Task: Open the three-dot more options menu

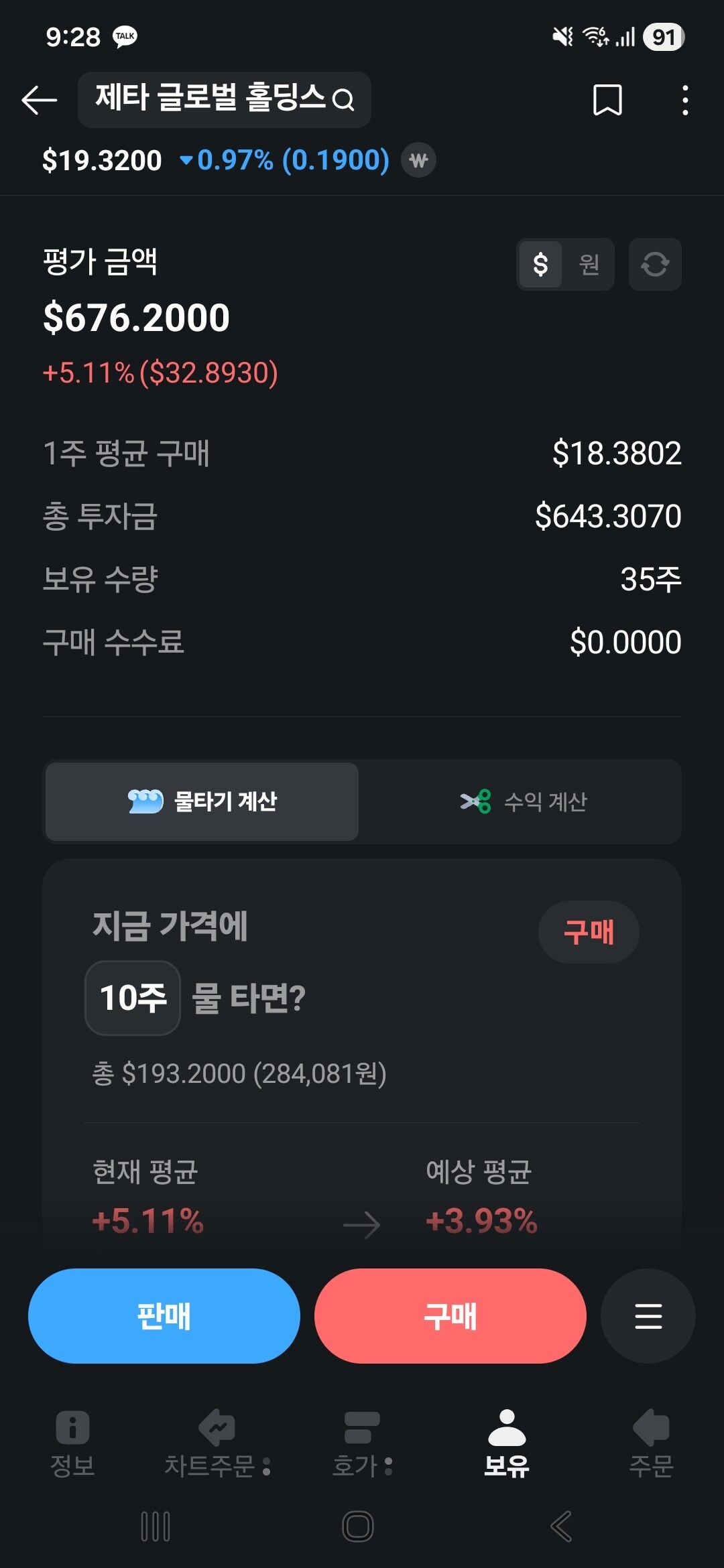Action: point(684,101)
